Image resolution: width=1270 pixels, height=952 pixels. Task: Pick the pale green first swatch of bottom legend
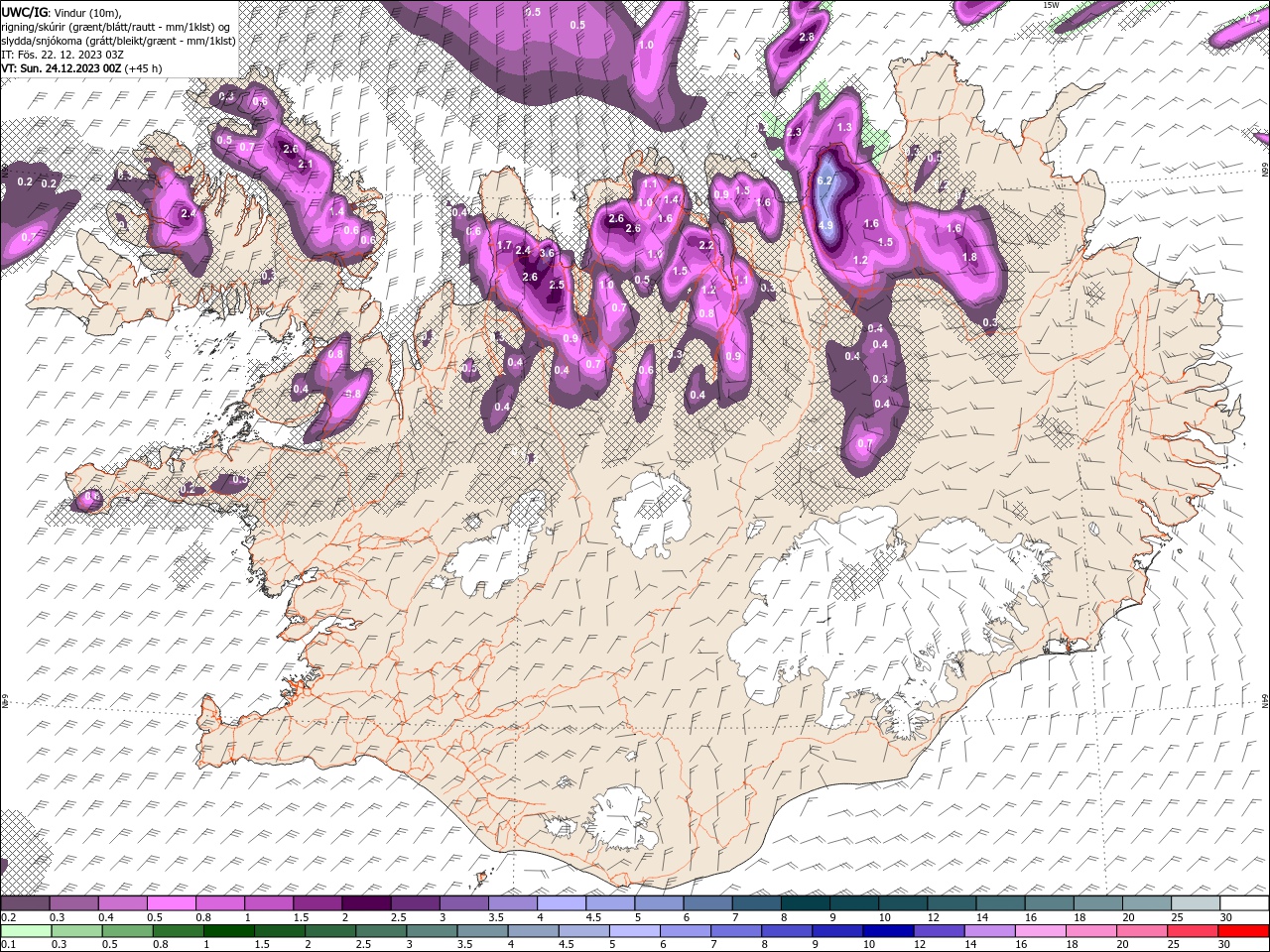point(25,931)
